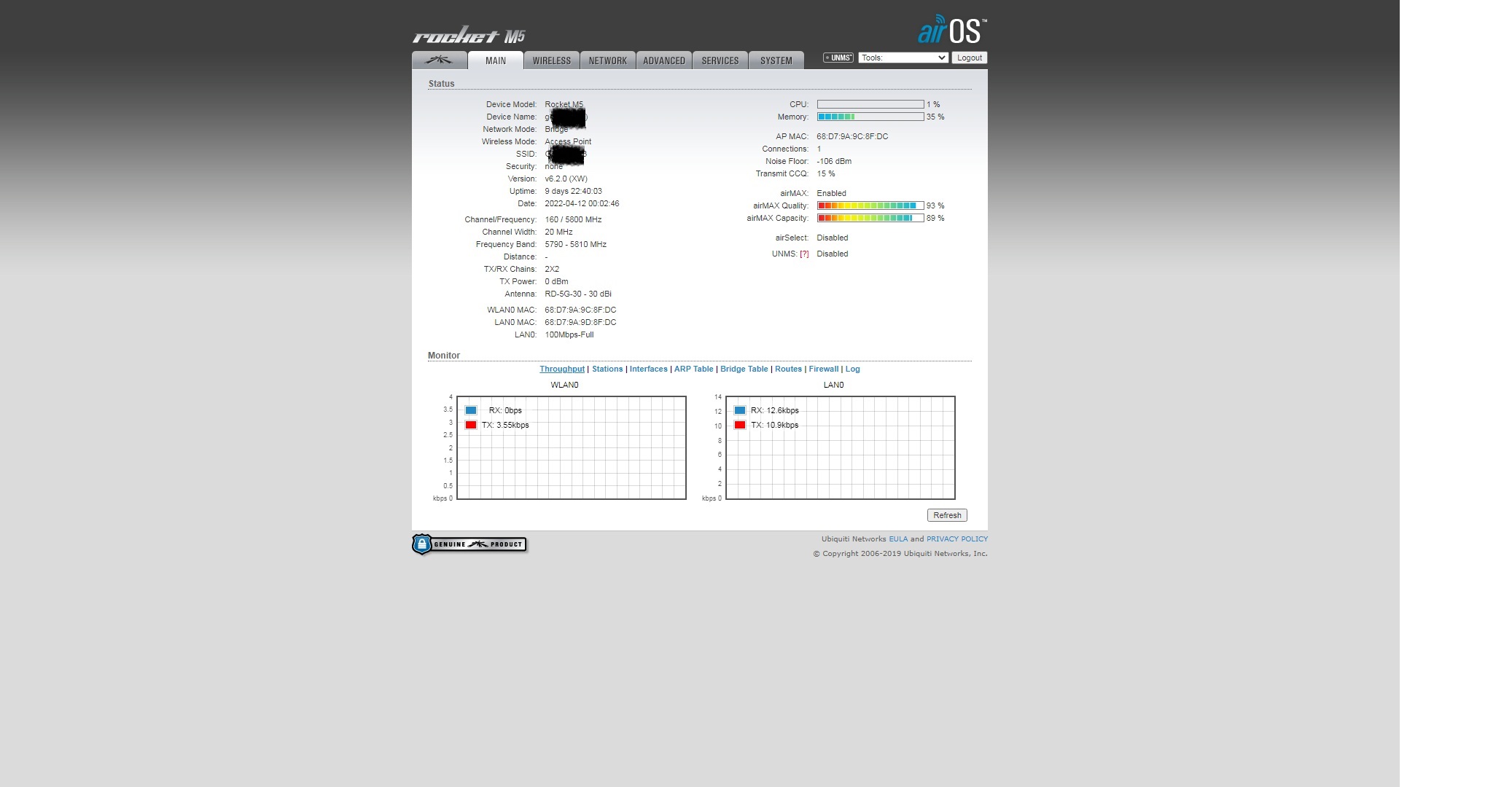The width and height of the screenshot is (1512, 787).
Task: Click the TX/RX Chains value 2X2
Action: pos(552,269)
